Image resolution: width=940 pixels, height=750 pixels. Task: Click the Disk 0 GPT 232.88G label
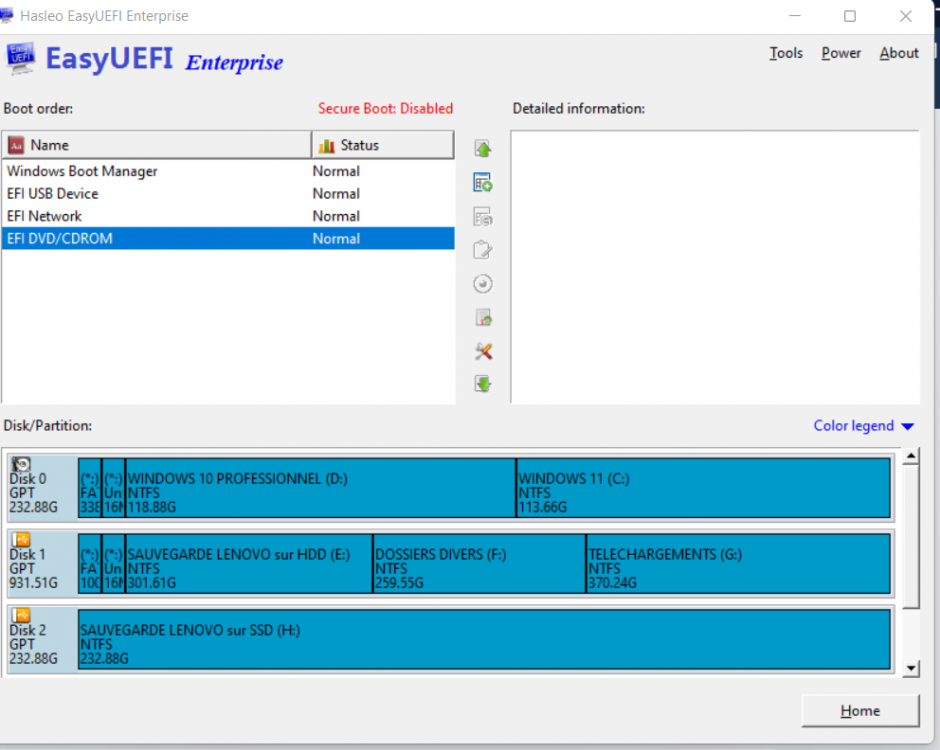point(34,493)
